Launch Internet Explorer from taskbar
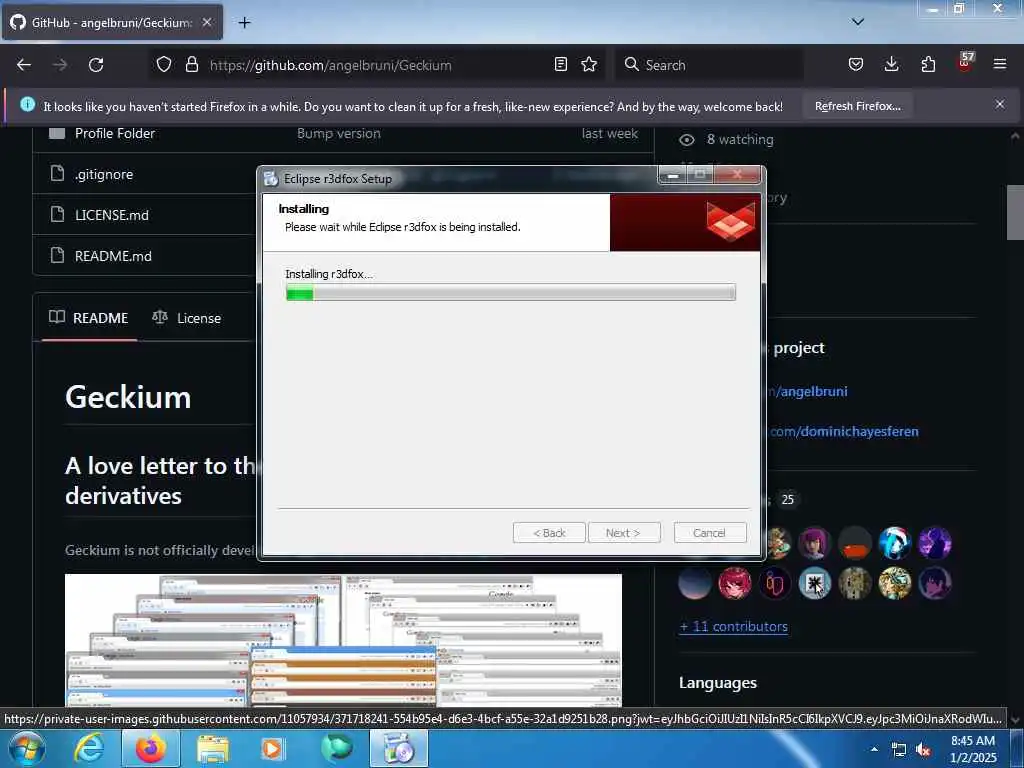The width and height of the screenshot is (1024, 768). click(x=89, y=748)
